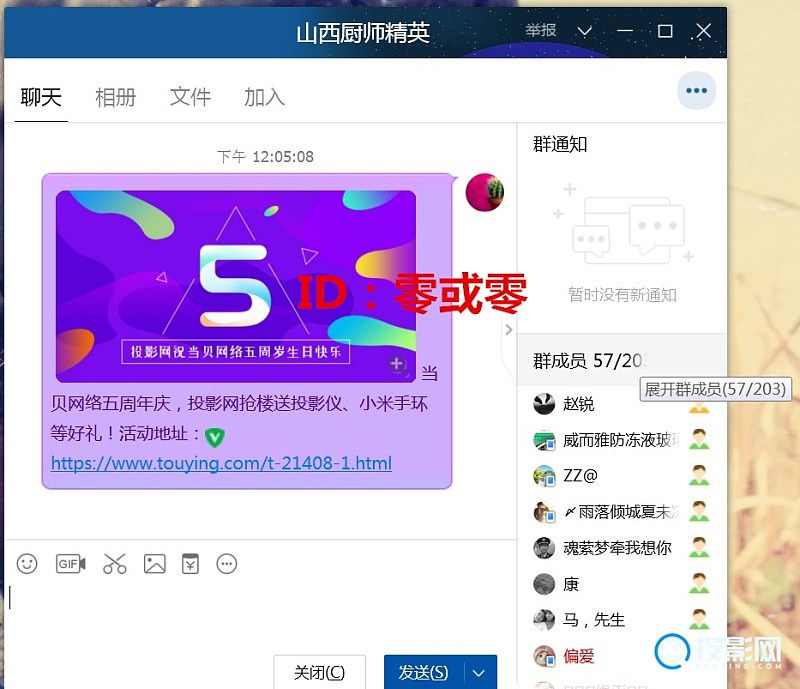Open the 加入 tab
The image size is (800, 689).
[x=264, y=97]
